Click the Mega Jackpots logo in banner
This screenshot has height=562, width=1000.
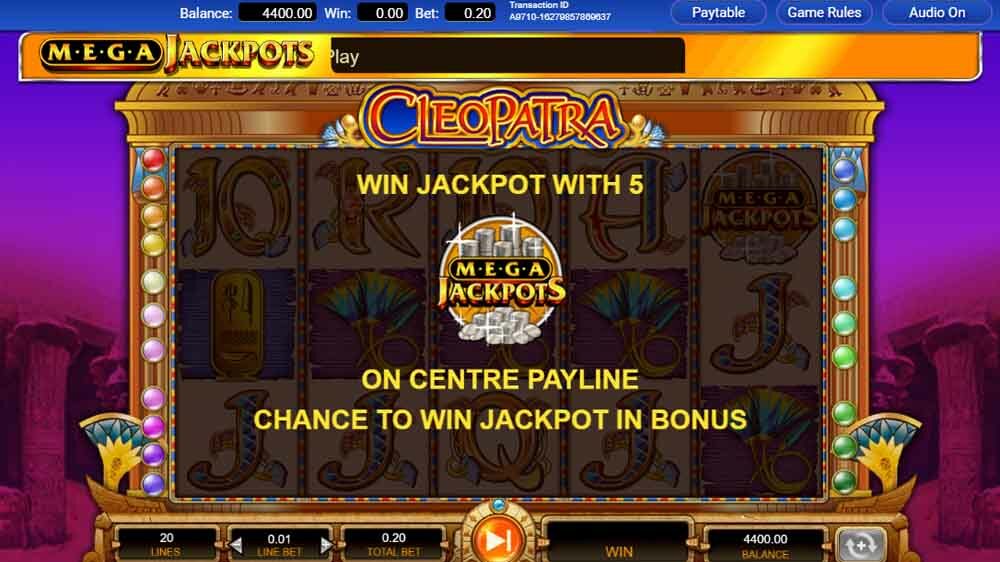[177, 53]
